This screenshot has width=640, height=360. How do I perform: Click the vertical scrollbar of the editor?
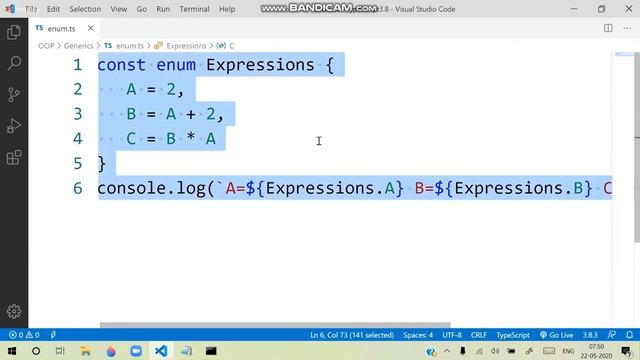pyautogui.click(x=637, y=147)
